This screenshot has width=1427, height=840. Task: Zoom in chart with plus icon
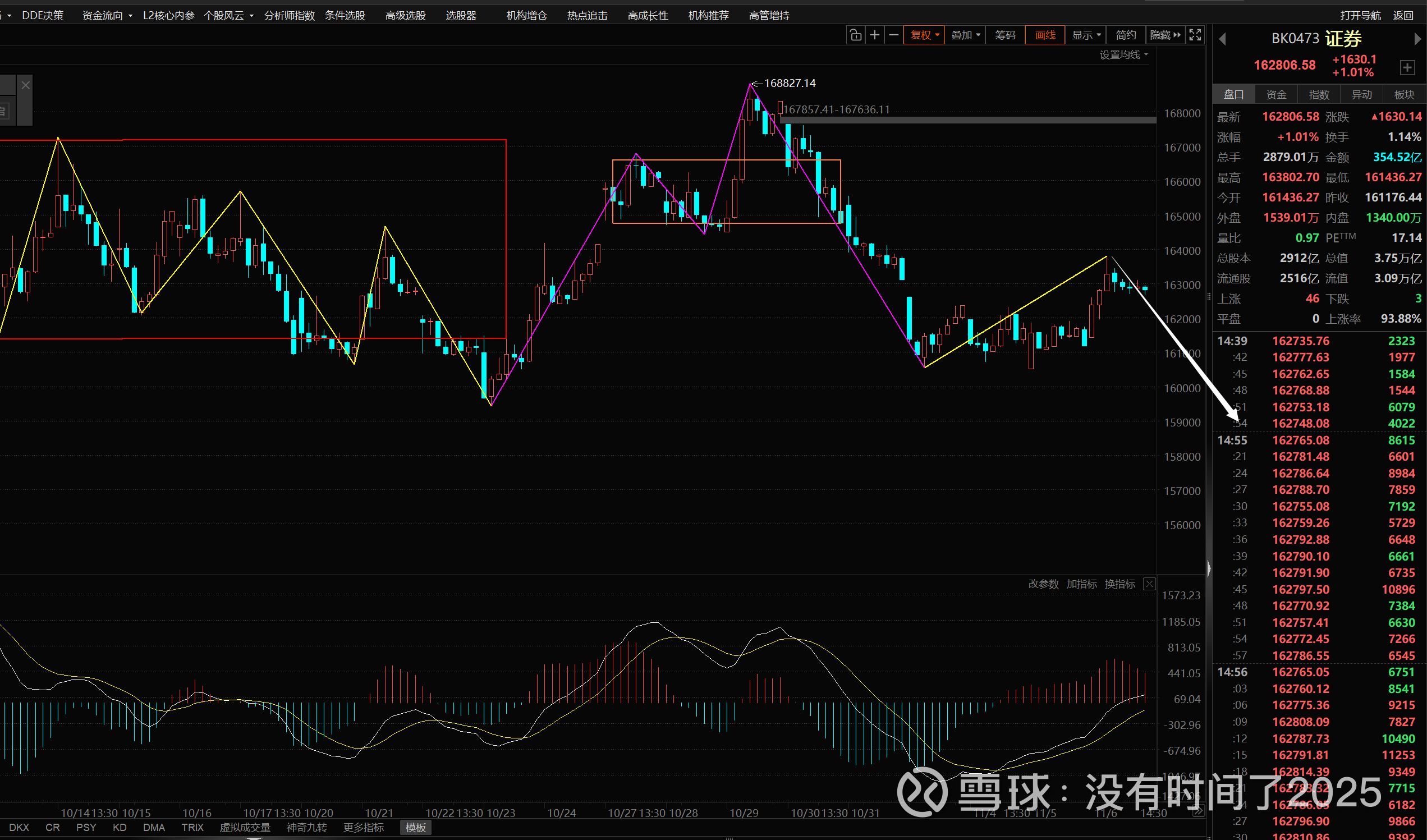875,35
